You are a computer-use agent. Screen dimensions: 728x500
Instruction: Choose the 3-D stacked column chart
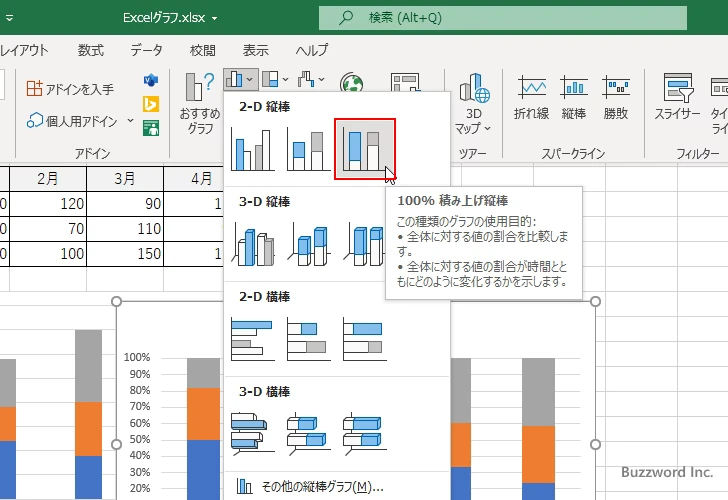pos(308,244)
